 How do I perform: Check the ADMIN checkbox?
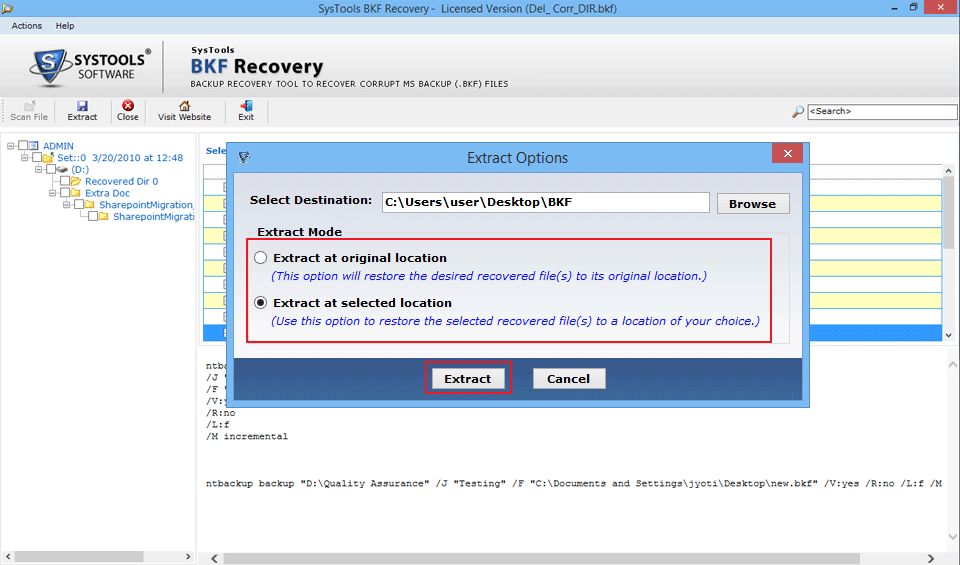pyautogui.click(x=23, y=146)
